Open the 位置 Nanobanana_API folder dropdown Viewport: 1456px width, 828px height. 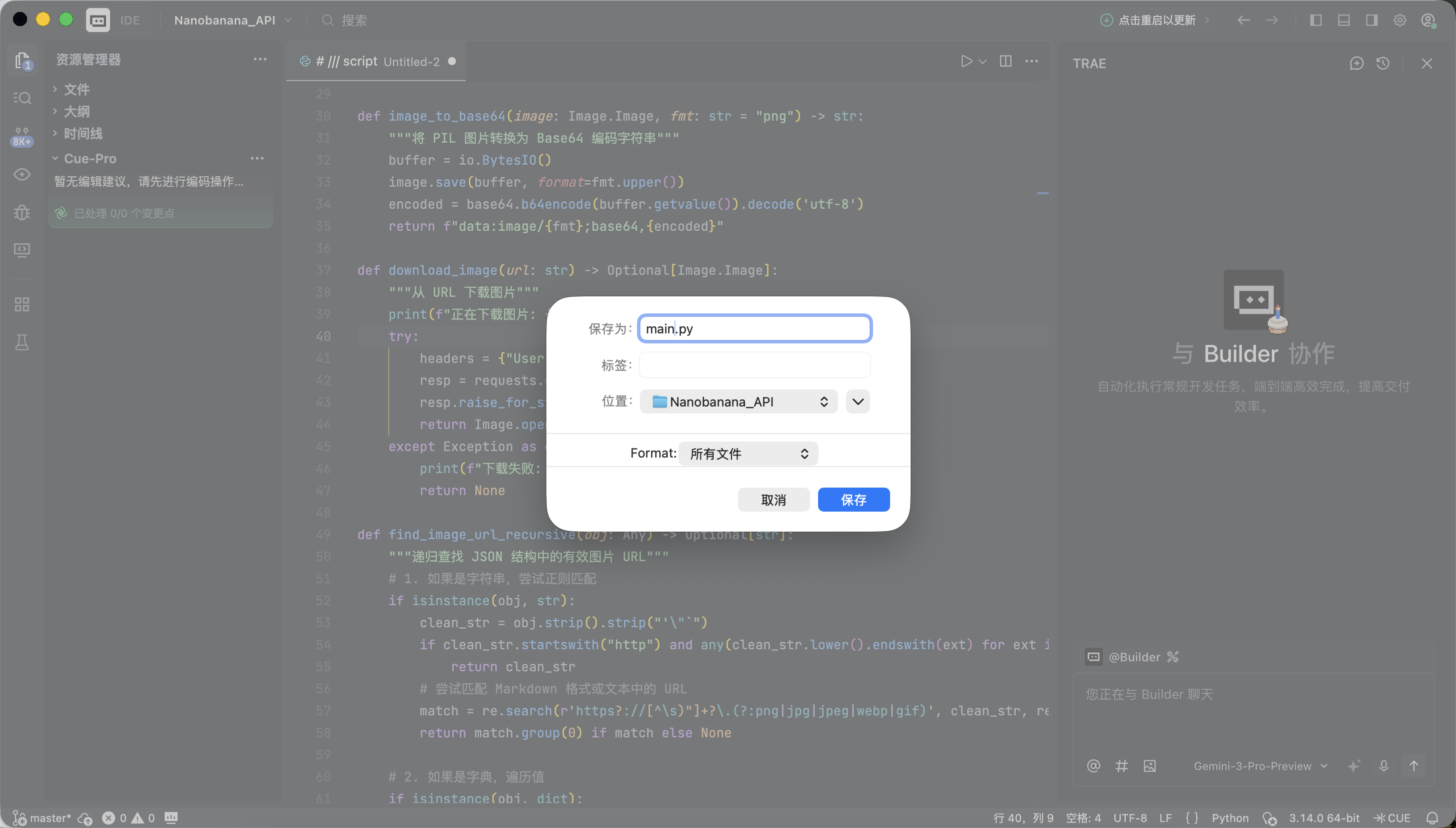(x=738, y=401)
